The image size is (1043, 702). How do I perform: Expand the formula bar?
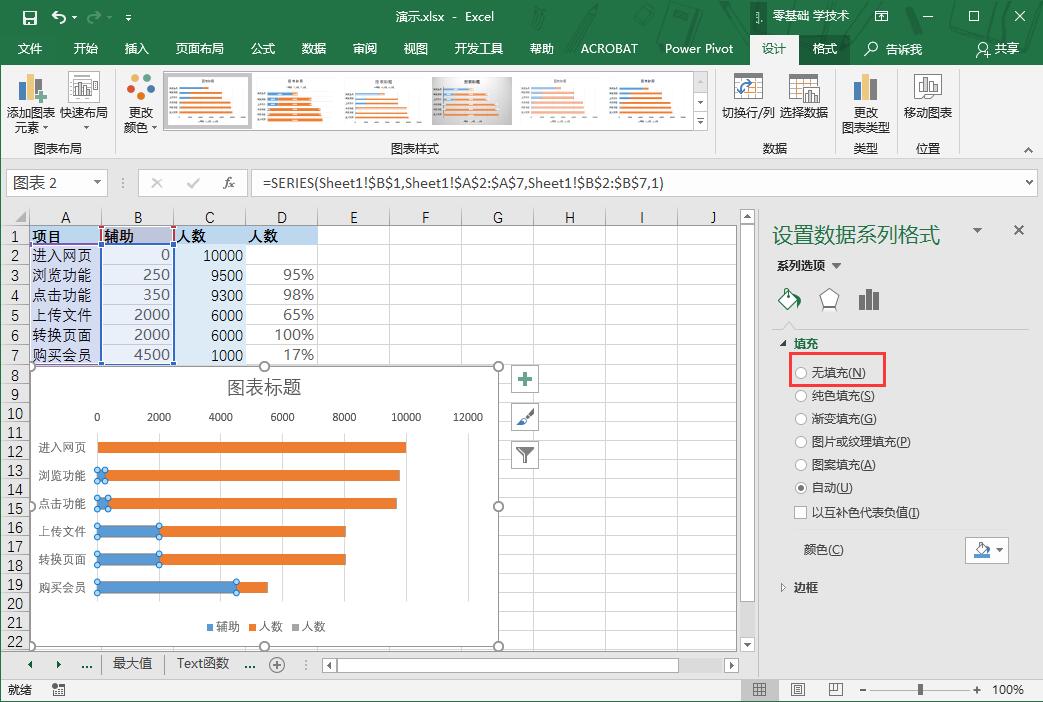click(1029, 182)
